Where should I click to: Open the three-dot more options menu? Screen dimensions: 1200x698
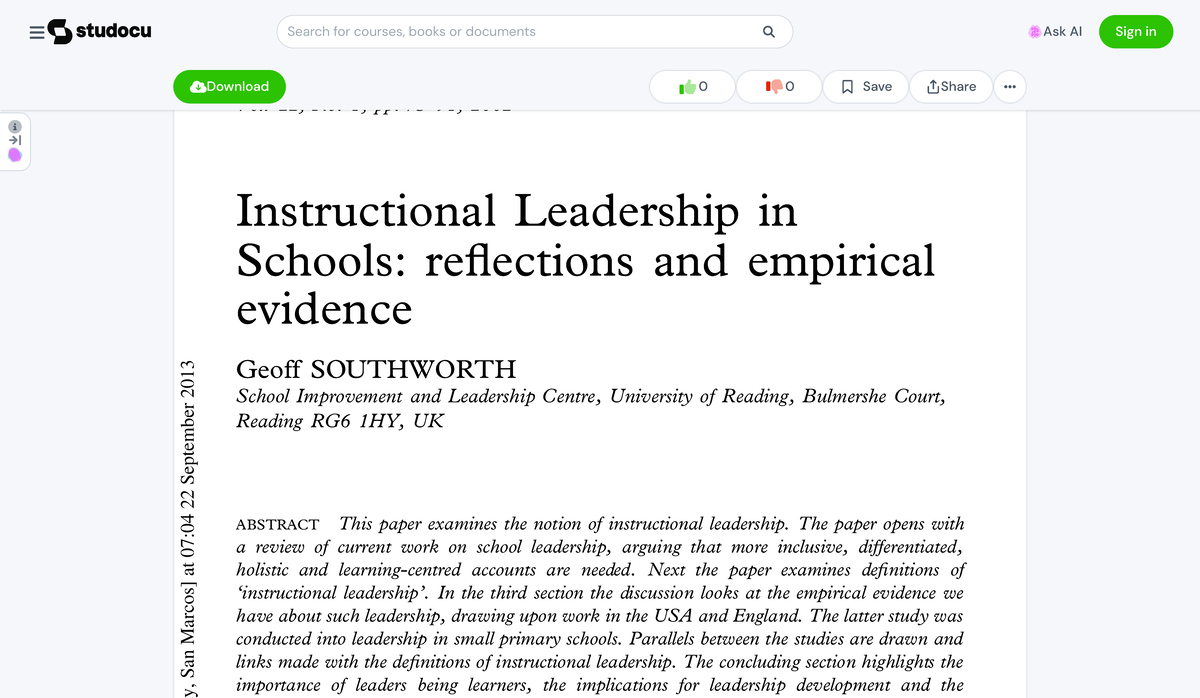click(1010, 87)
